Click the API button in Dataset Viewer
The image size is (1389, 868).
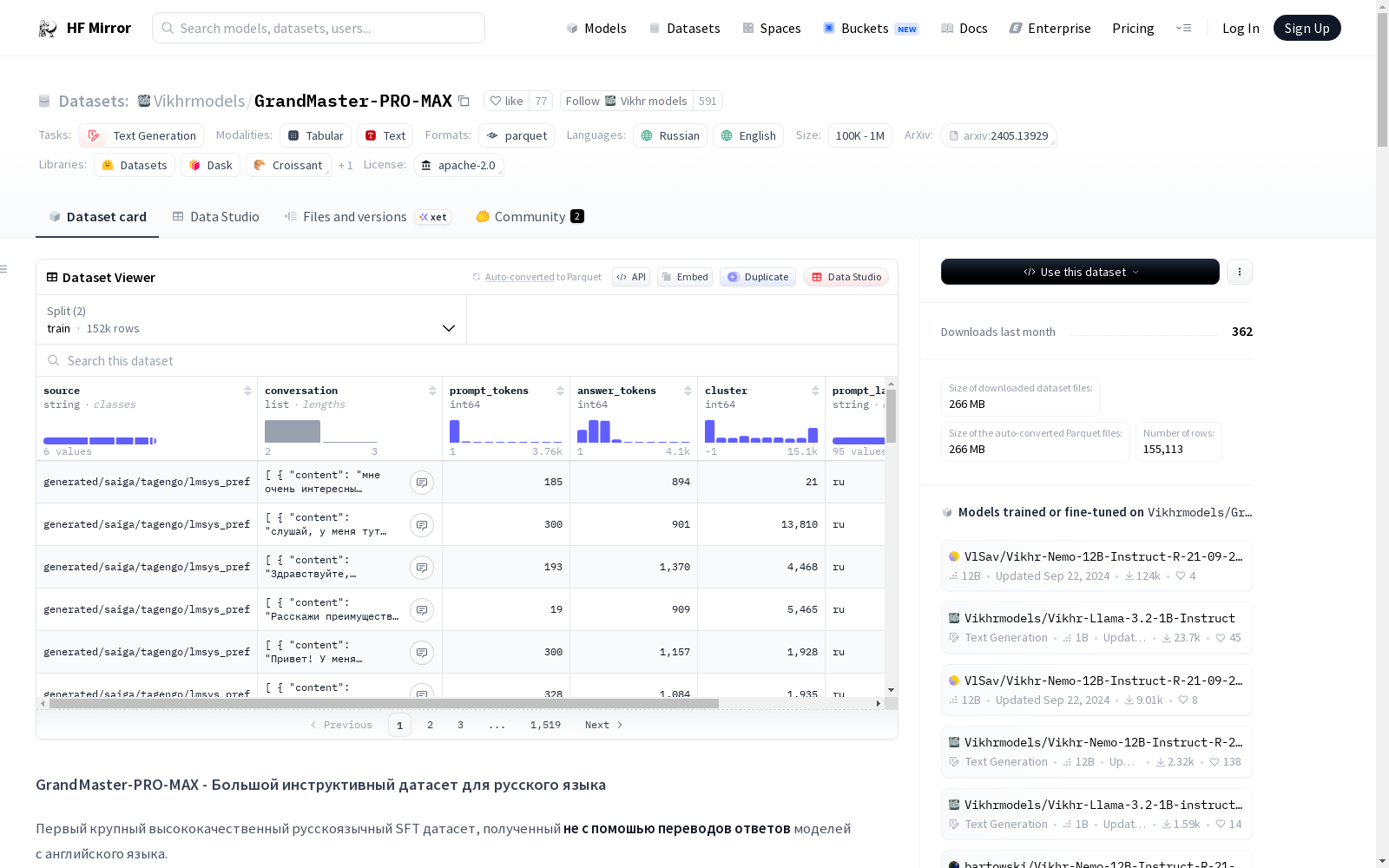click(x=631, y=277)
